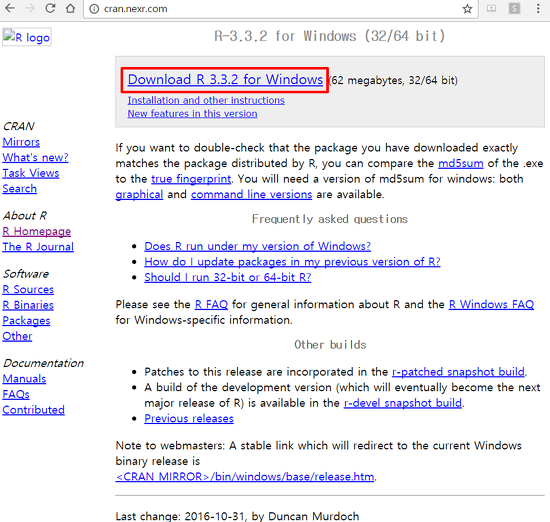
Task: Open the CRAN Mirrors link
Action: click(x=21, y=142)
